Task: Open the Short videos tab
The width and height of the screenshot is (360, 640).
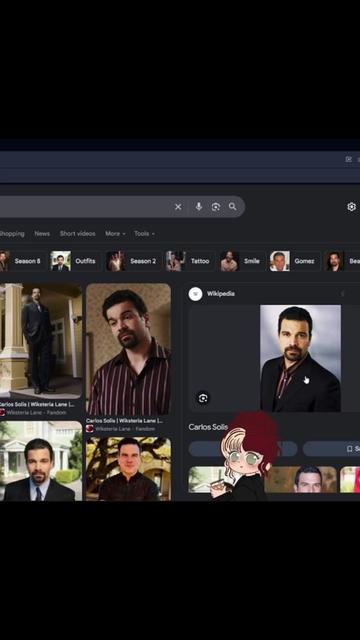Action: [x=78, y=233]
